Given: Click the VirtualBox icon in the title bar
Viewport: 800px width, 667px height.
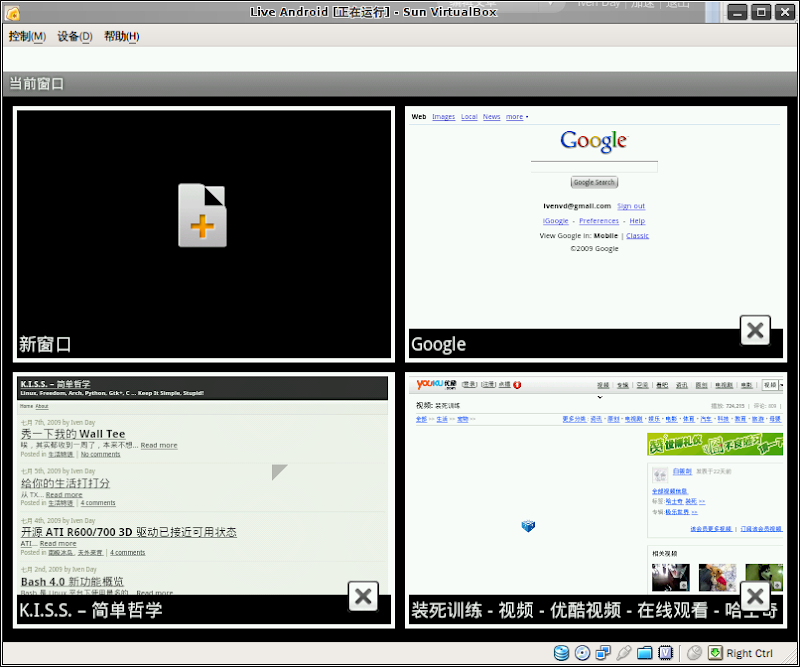Looking at the screenshot, I should tap(13, 13).
